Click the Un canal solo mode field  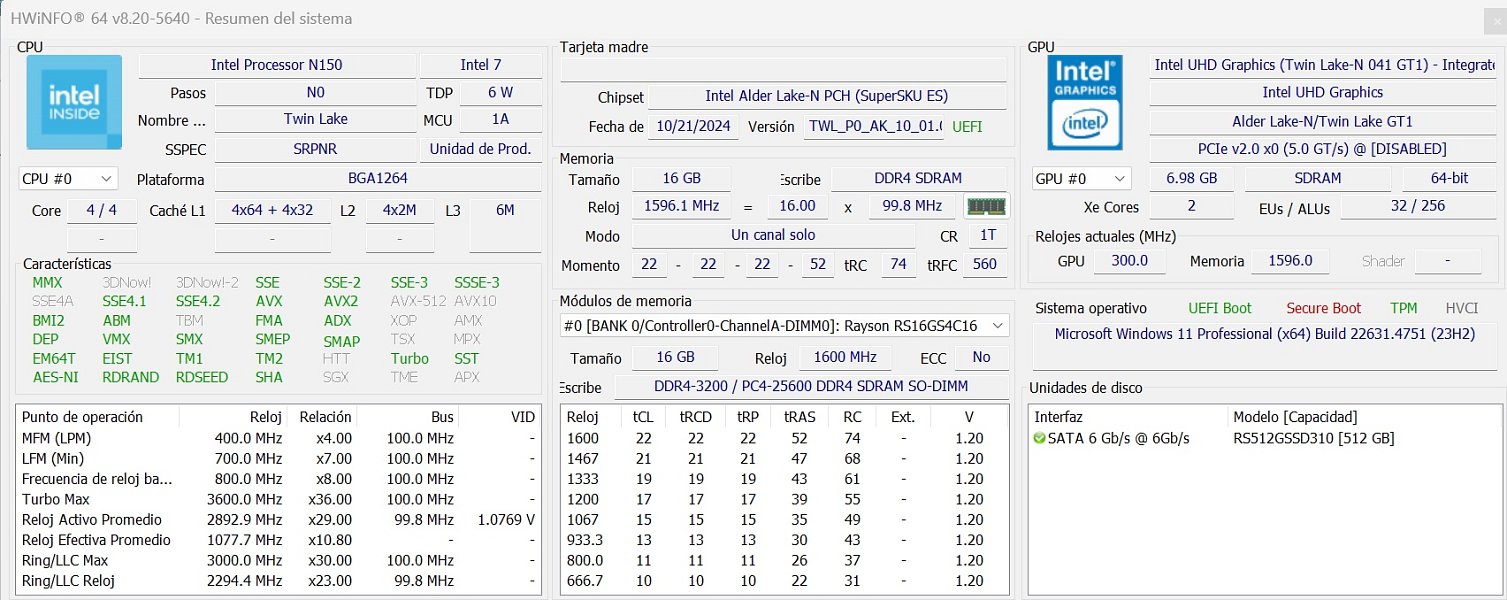point(773,236)
